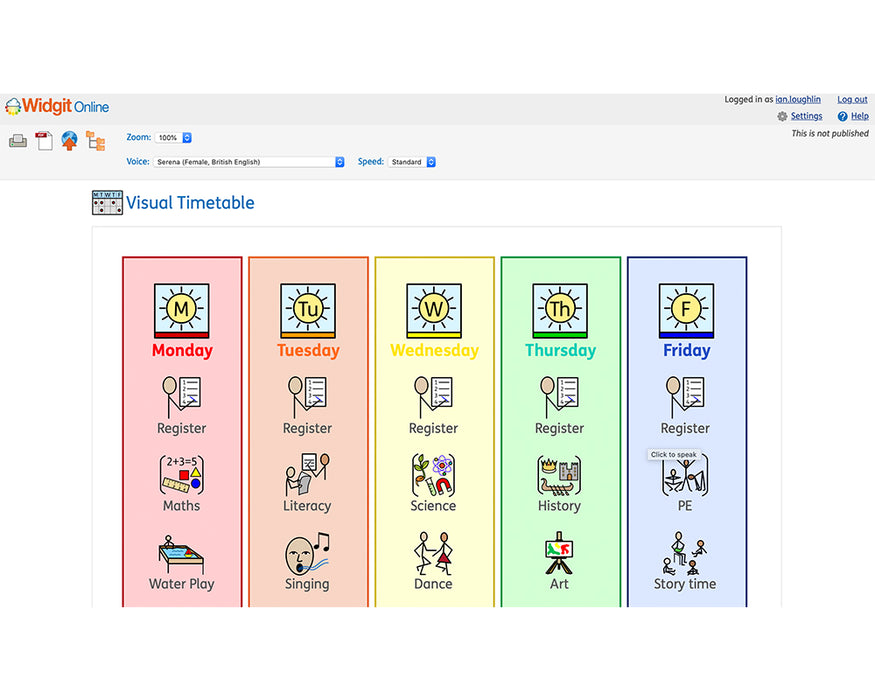The width and height of the screenshot is (875, 700).
Task: Click the publish globe icon with arrow
Action: click(x=69, y=141)
